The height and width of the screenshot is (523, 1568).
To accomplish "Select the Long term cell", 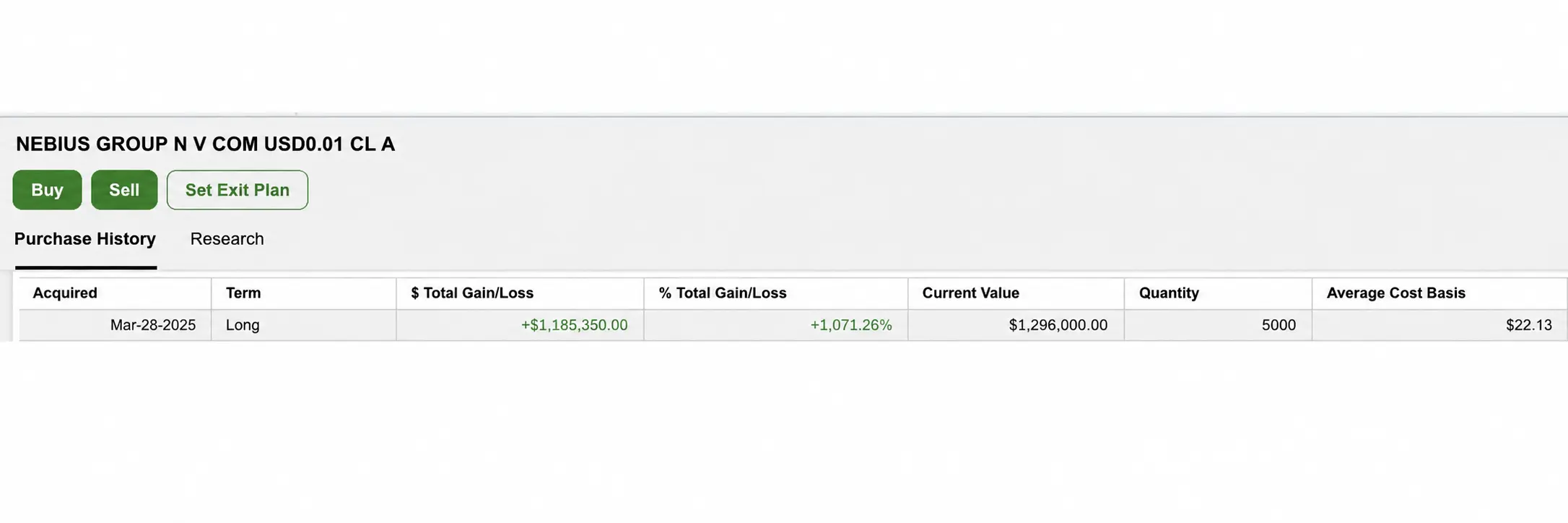I will (243, 325).
